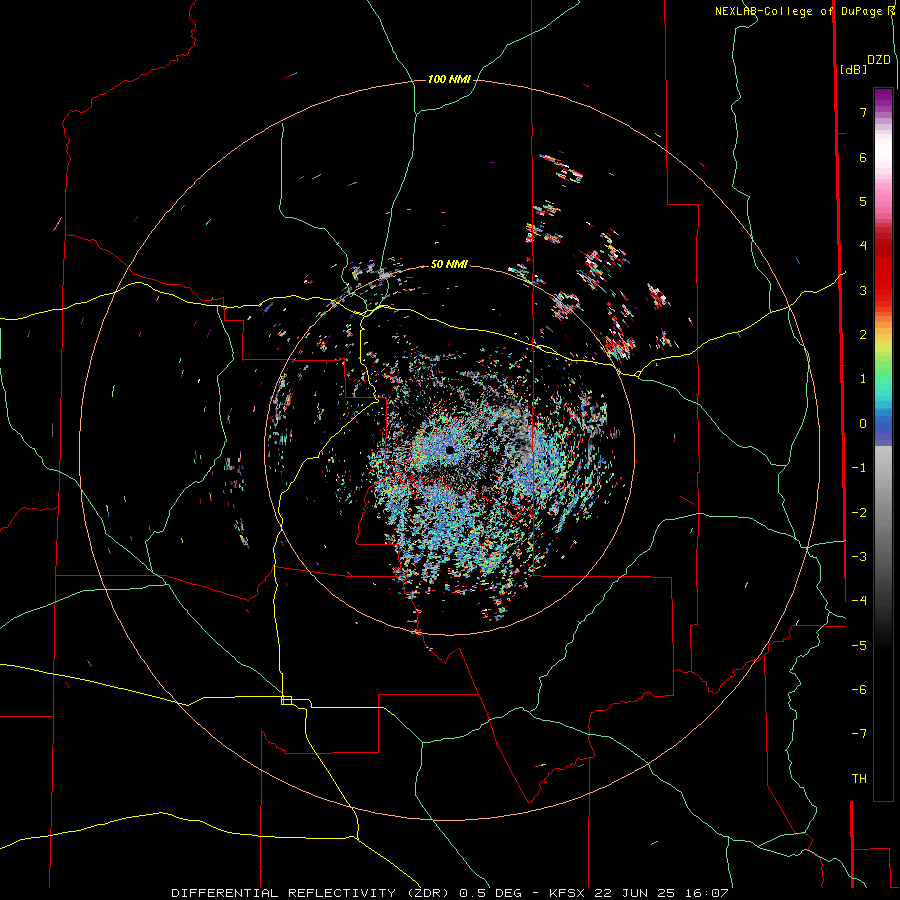Click the 7 value on the scale
Screen dimensions: 900x900
pos(863,112)
